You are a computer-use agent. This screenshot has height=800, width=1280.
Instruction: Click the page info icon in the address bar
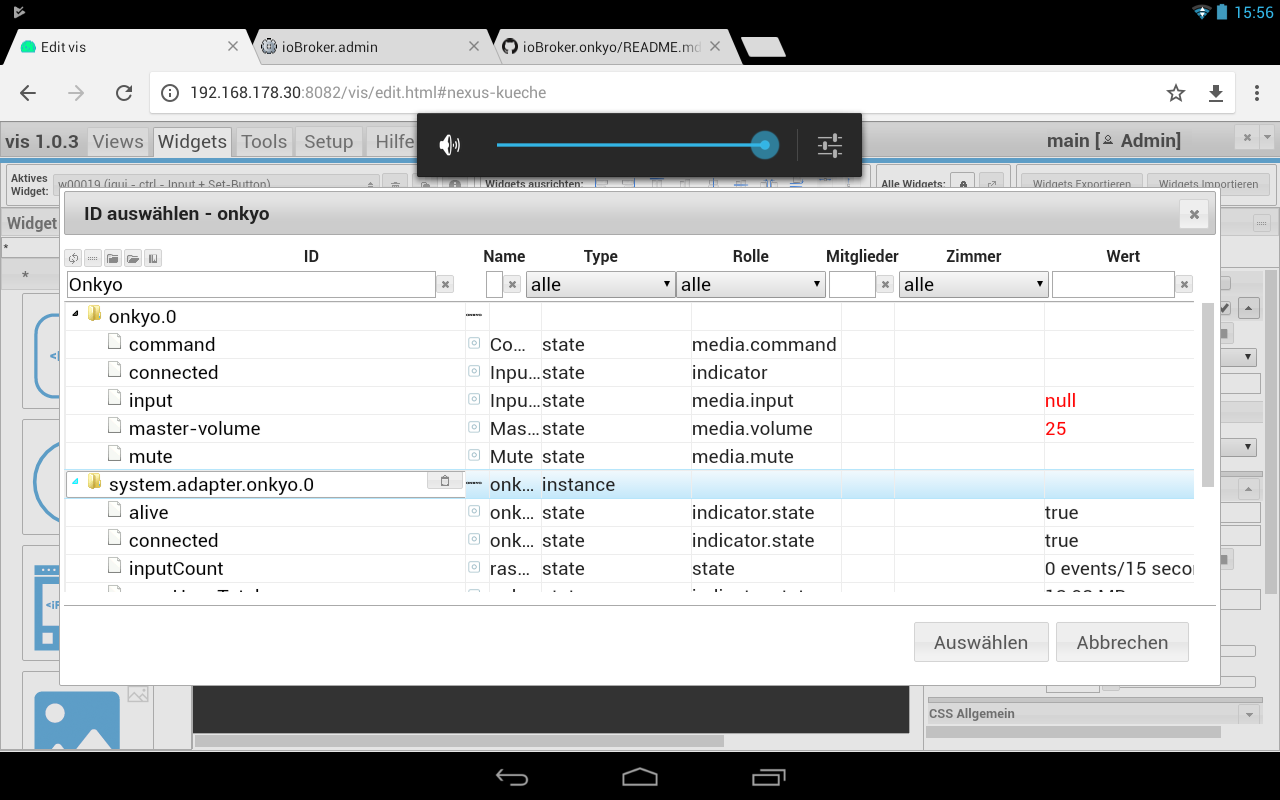click(x=170, y=93)
